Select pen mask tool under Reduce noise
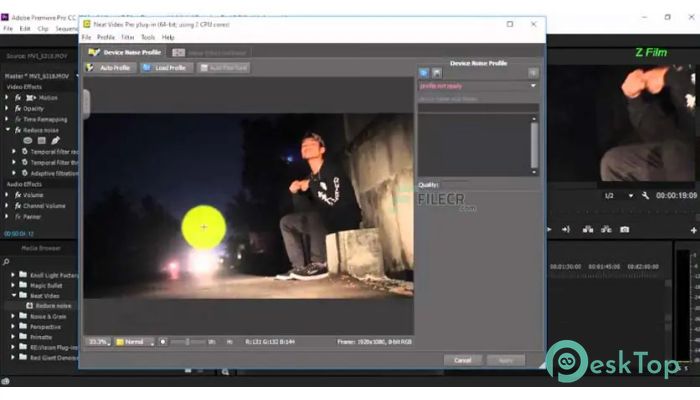 point(55,141)
